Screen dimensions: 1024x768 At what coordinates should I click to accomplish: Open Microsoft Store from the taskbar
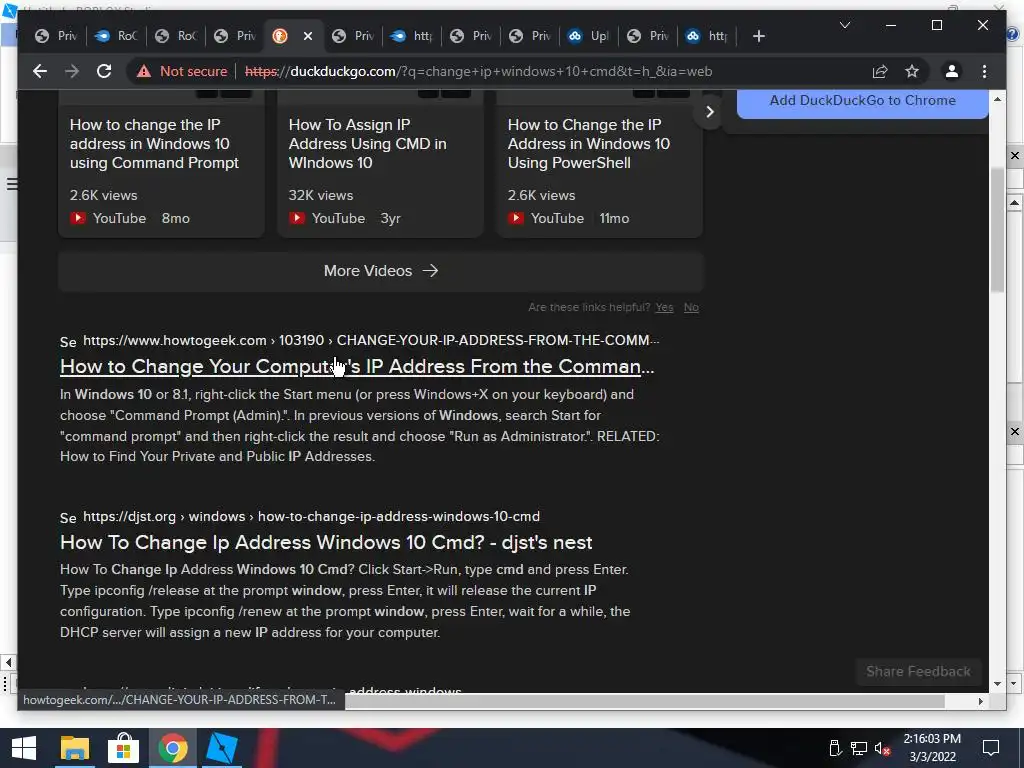click(123, 748)
